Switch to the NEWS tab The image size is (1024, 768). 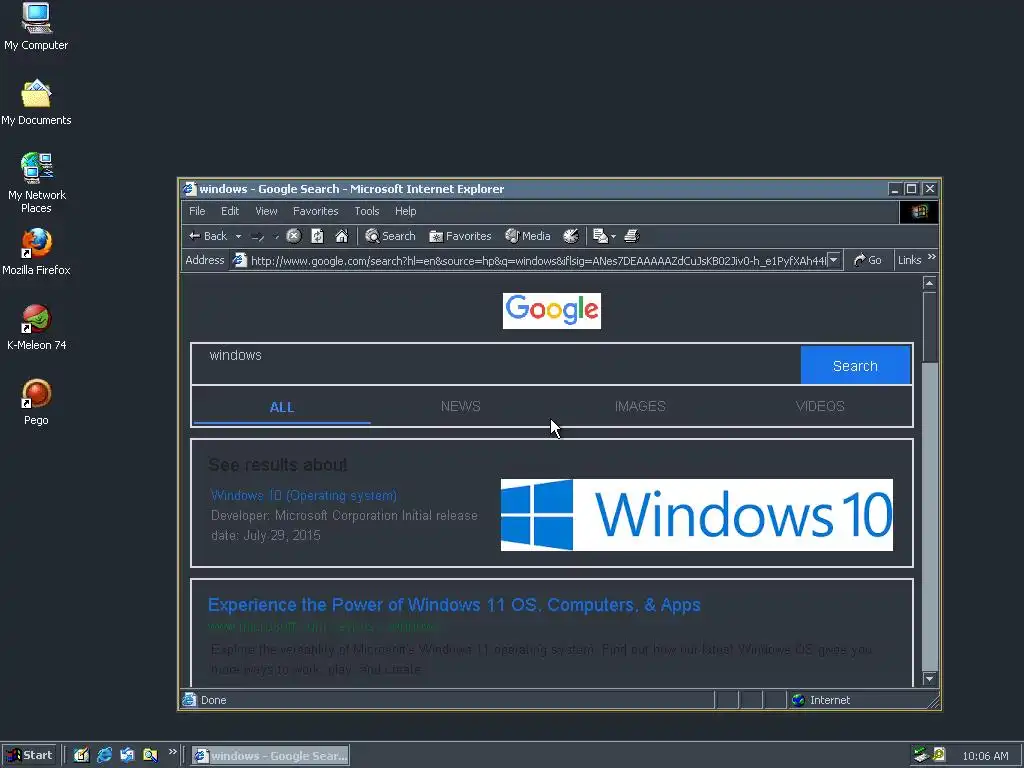(x=460, y=406)
